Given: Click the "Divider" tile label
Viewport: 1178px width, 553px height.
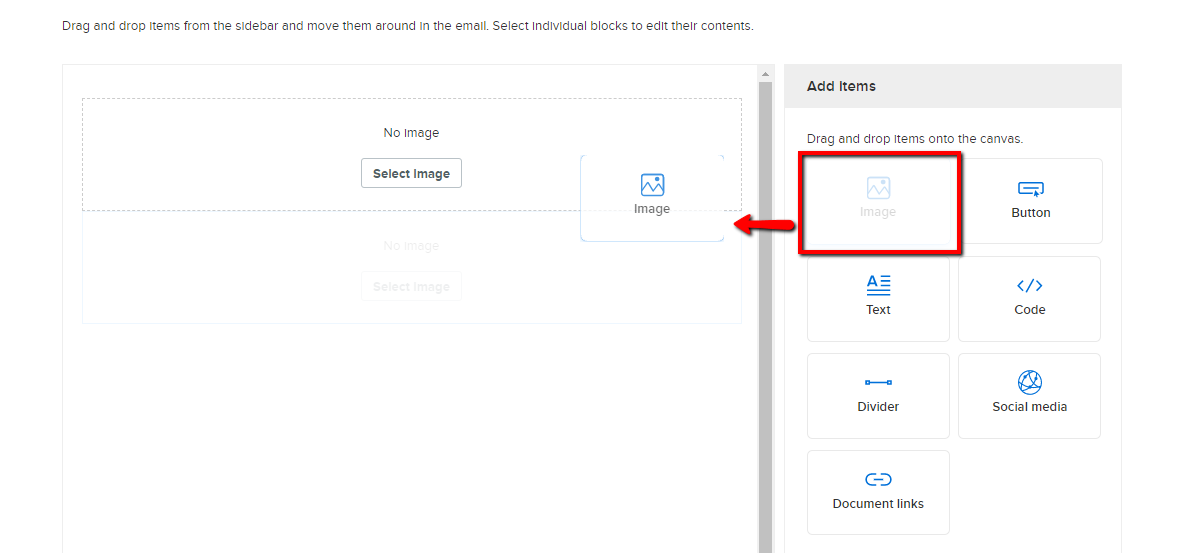Looking at the screenshot, I should point(878,407).
